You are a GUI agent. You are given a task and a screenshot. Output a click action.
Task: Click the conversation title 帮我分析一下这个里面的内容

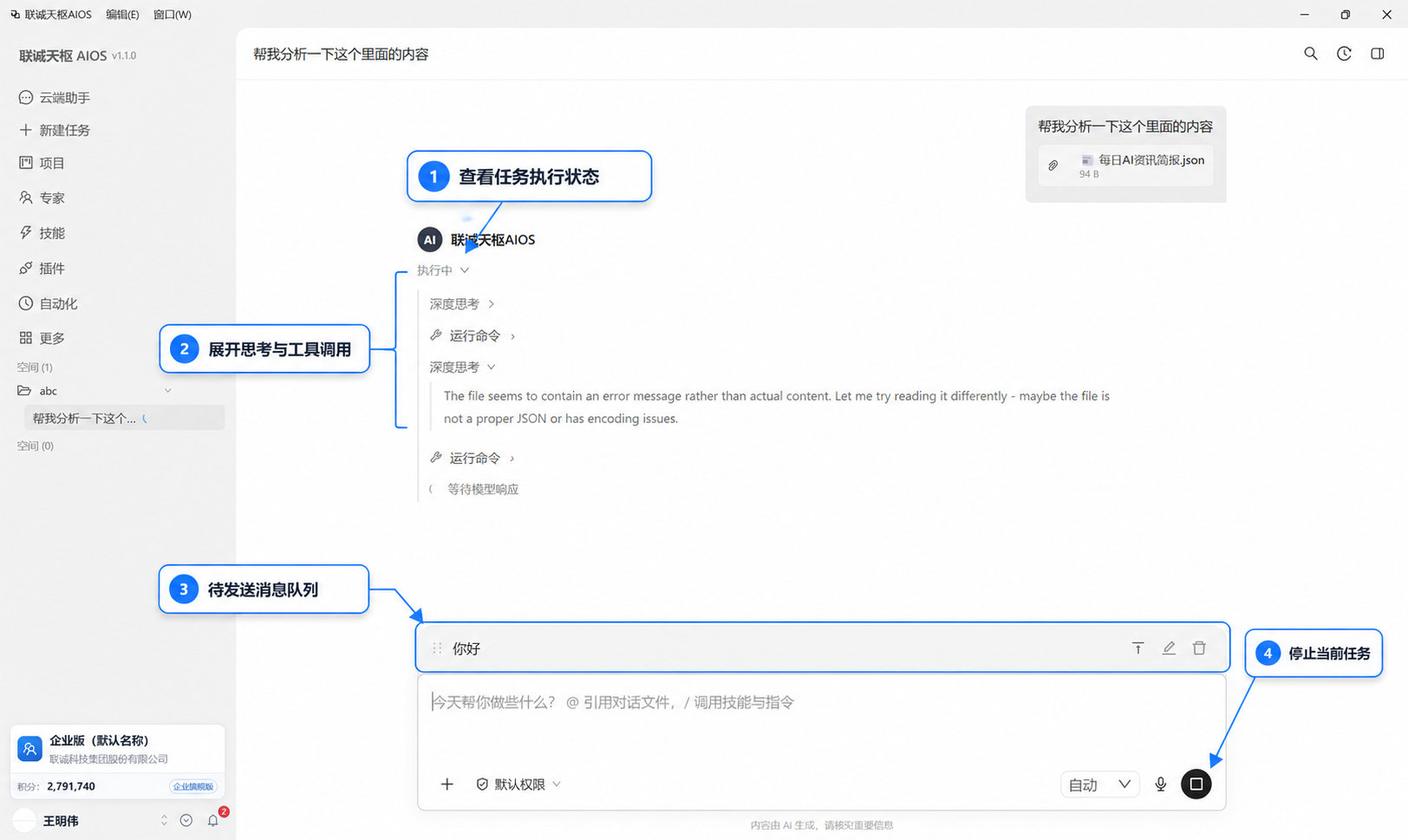341,55
